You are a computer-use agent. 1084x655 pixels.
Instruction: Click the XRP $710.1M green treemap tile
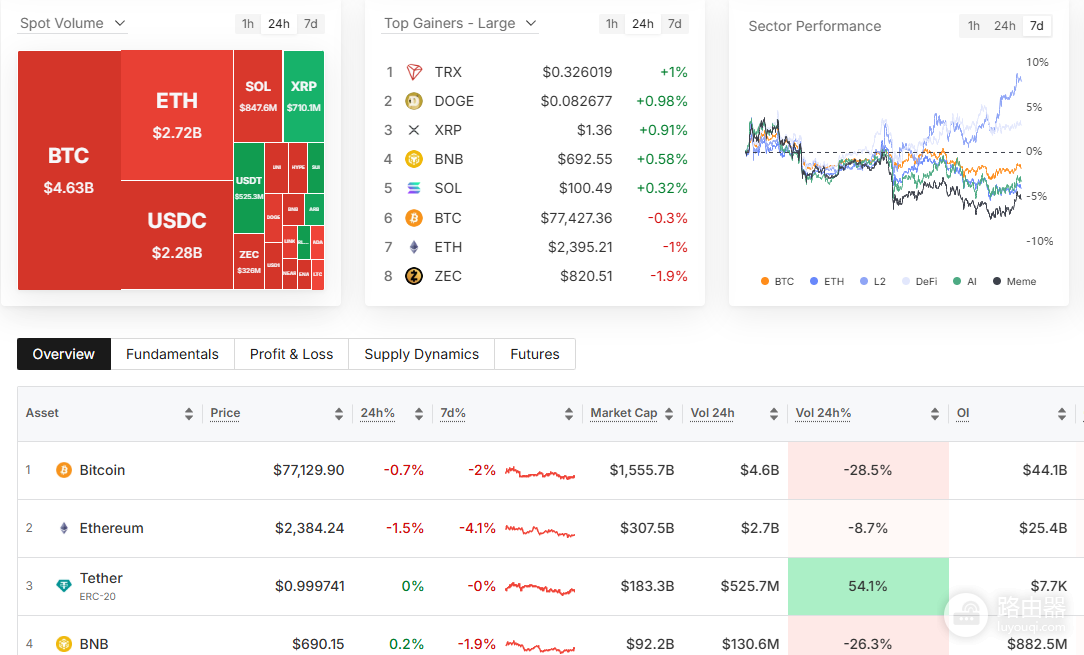303,96
